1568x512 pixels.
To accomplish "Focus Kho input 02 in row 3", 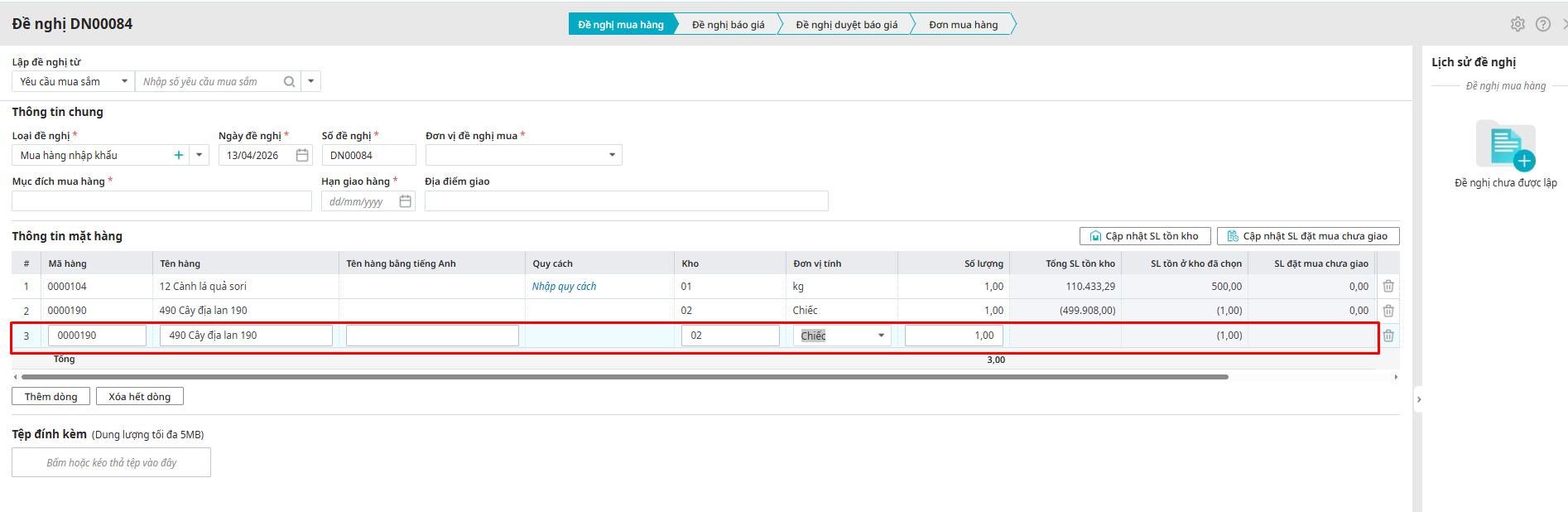I will [730, 336].
